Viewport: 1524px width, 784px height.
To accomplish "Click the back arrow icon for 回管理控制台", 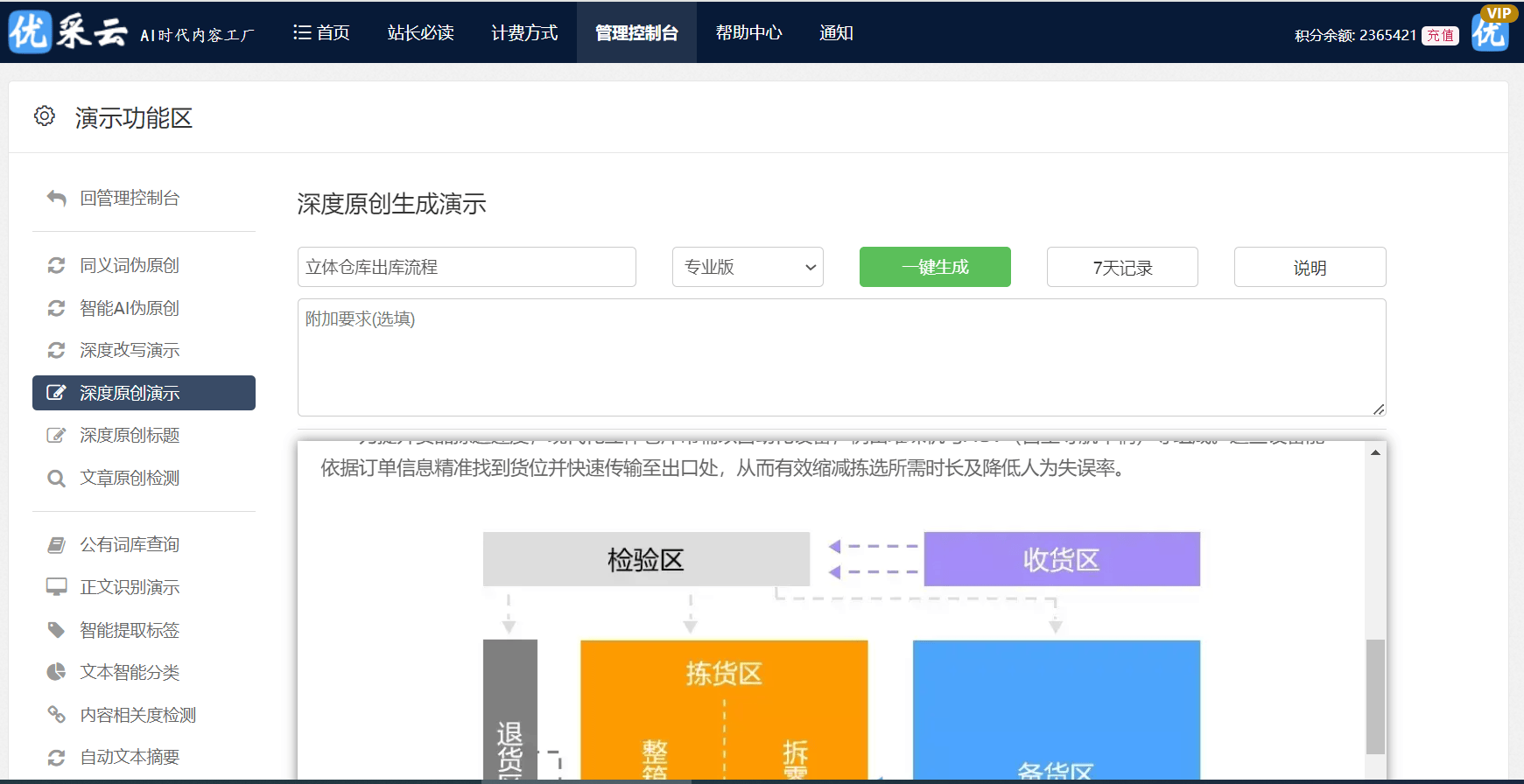I will (x=57, y=199).
